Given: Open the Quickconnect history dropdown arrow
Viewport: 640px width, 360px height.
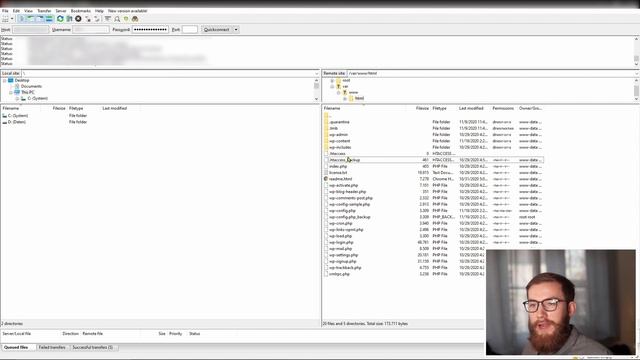Looking at the screenshot, I should (236, 30).
